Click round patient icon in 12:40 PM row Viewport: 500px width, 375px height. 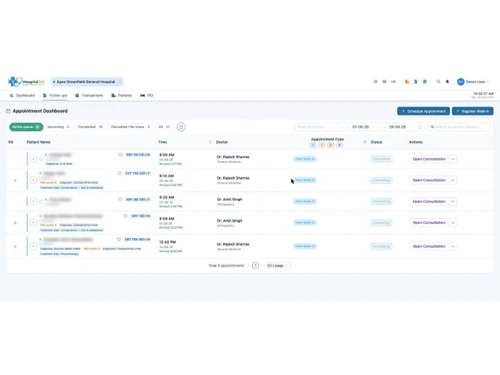click(33, 246)
